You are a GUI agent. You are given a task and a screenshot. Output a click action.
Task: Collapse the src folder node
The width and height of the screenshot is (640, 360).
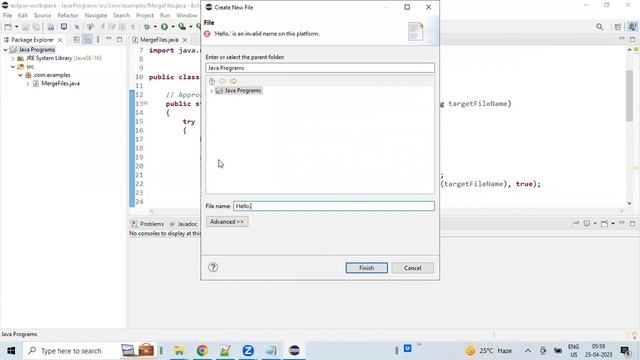(13, 67)
